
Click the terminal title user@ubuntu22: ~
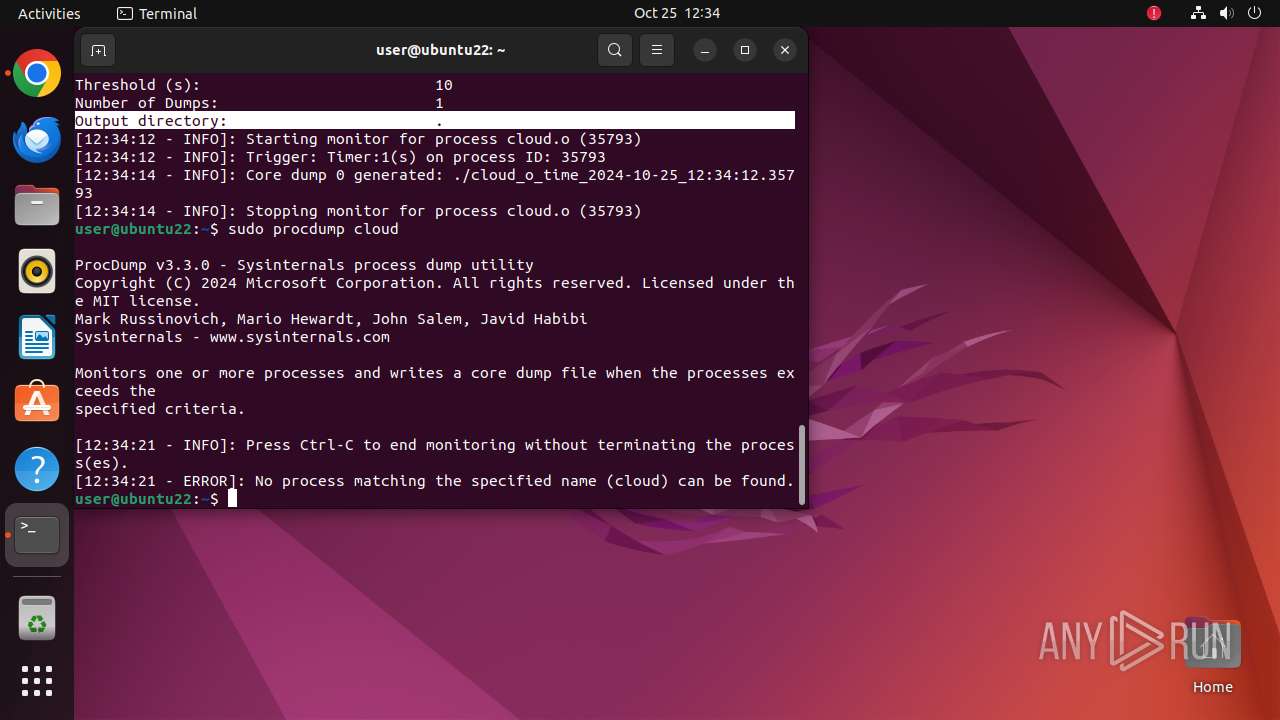coord(441,50)
